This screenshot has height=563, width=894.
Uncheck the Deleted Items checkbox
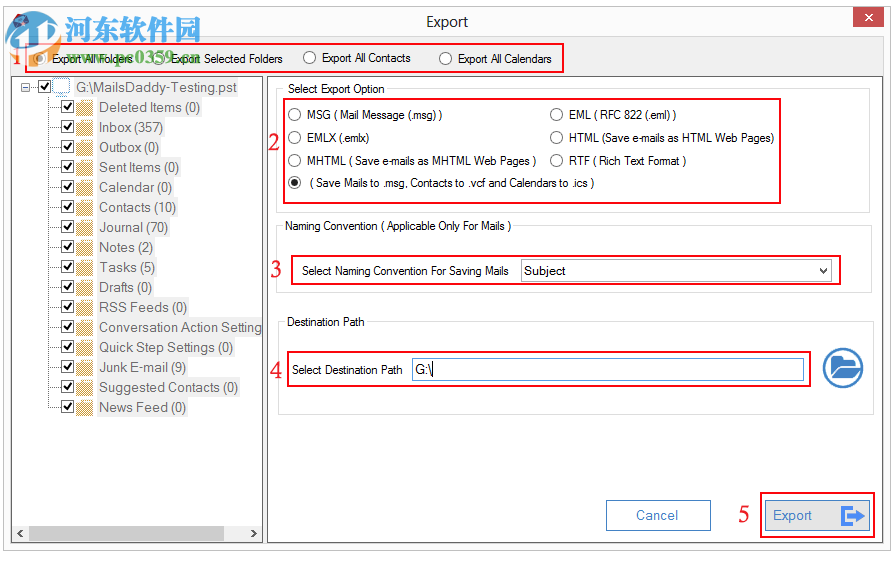67,107
